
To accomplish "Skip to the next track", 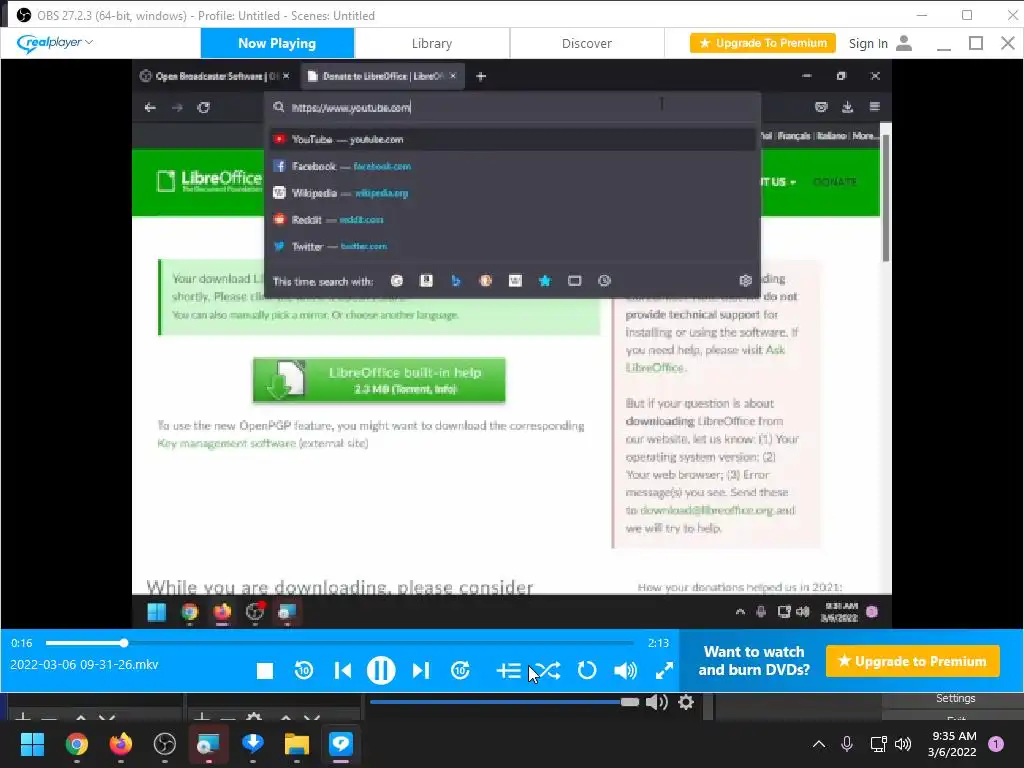I will 421,671.
